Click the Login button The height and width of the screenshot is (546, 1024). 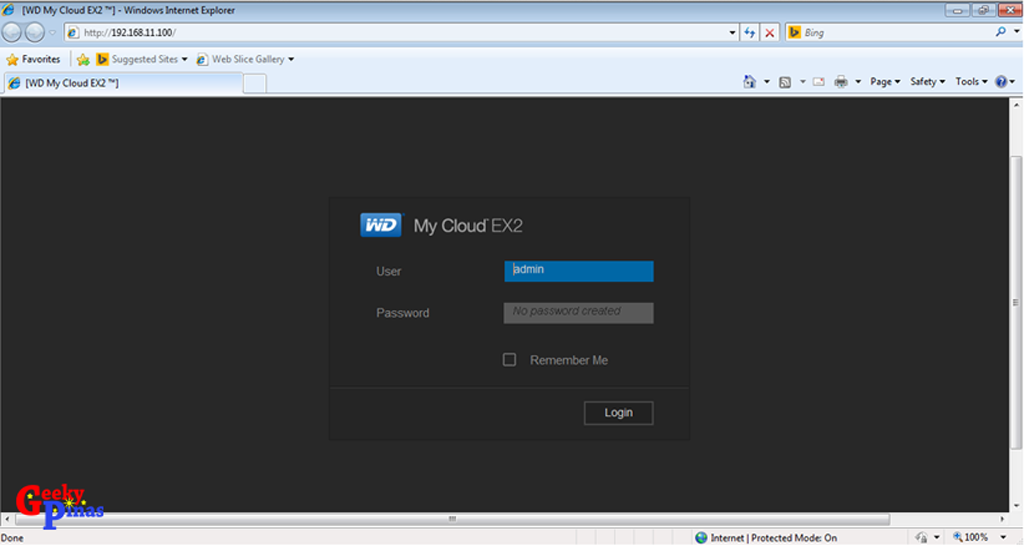[x=618, y=413]
